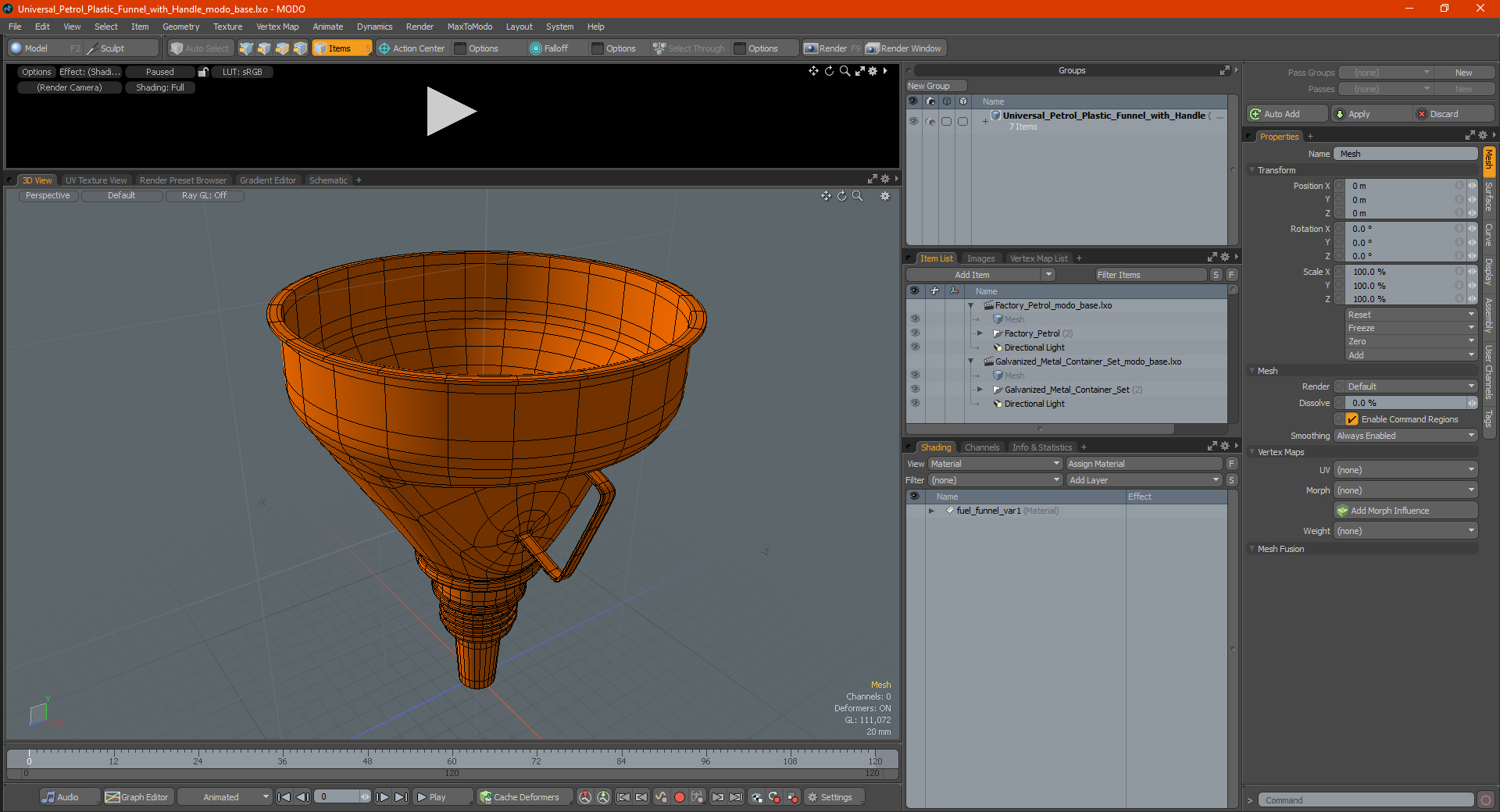Click the 3D viewport pan move icon

click(827, 196)
